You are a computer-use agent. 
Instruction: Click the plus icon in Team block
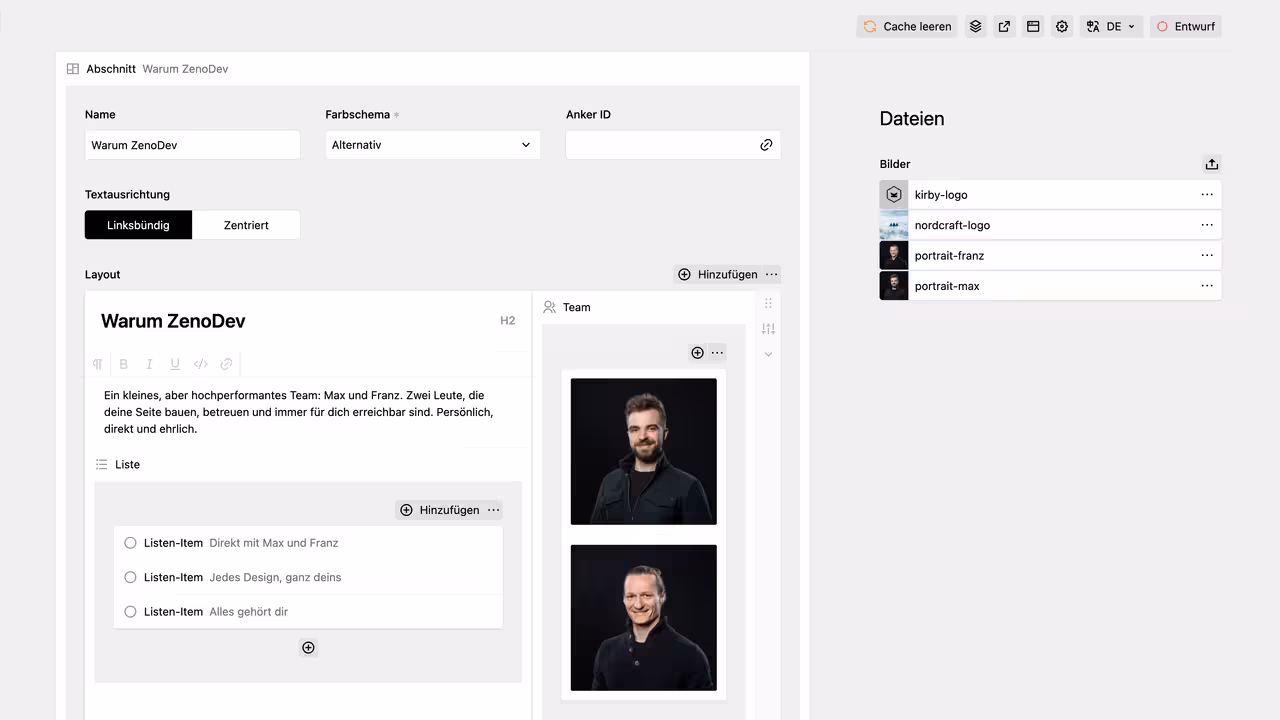[x=698, y=352]
